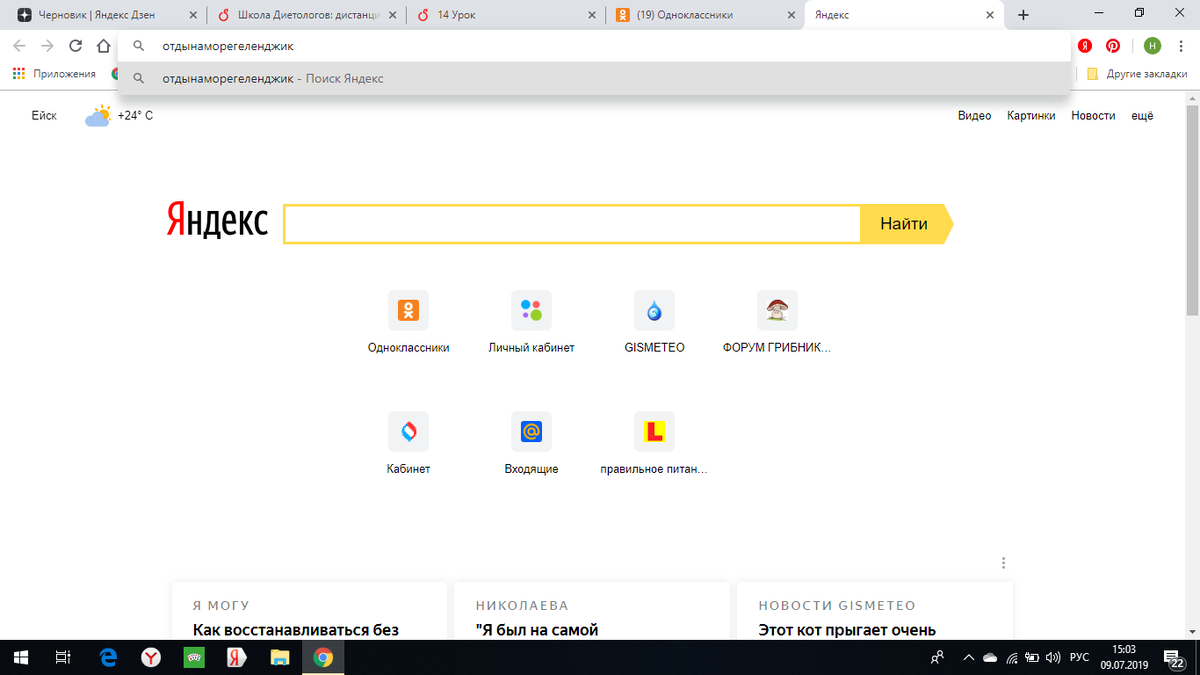Open Этот кот прыгает очень card
Viewport: 1200px width, 675px height.
pyautogui.click(x=874, y=610)
